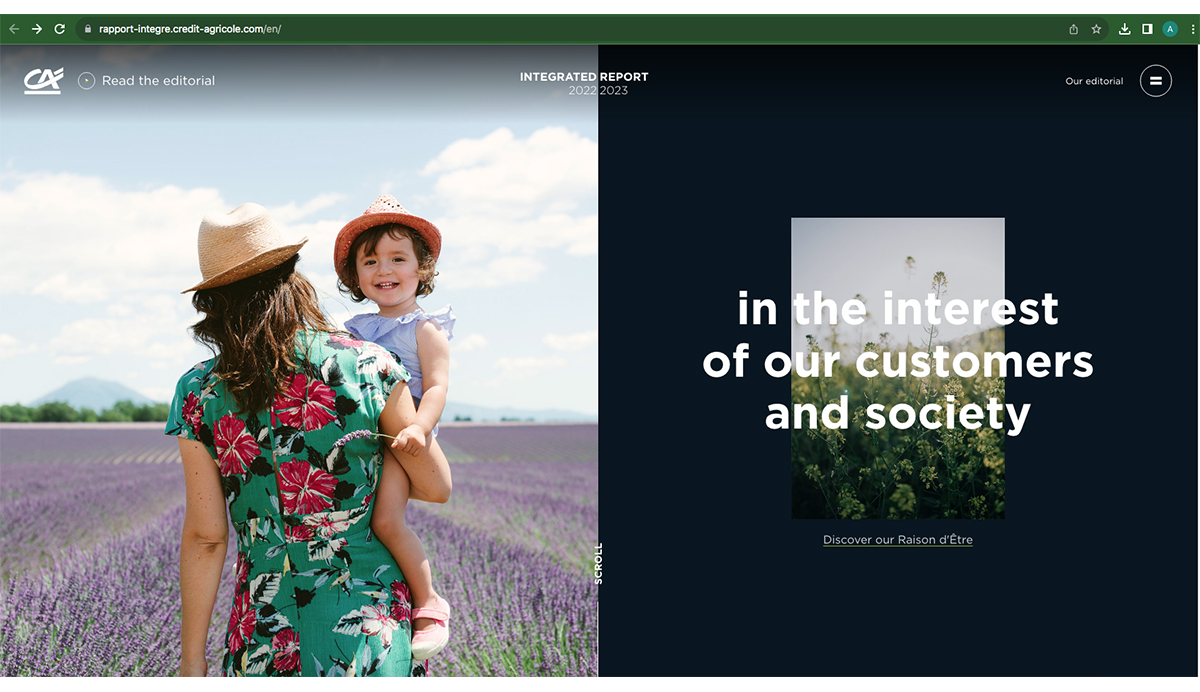This screenshot has height=692, width=1200.
Task: Click the central wildflower thumbnail image
Action: click(898, 368)
